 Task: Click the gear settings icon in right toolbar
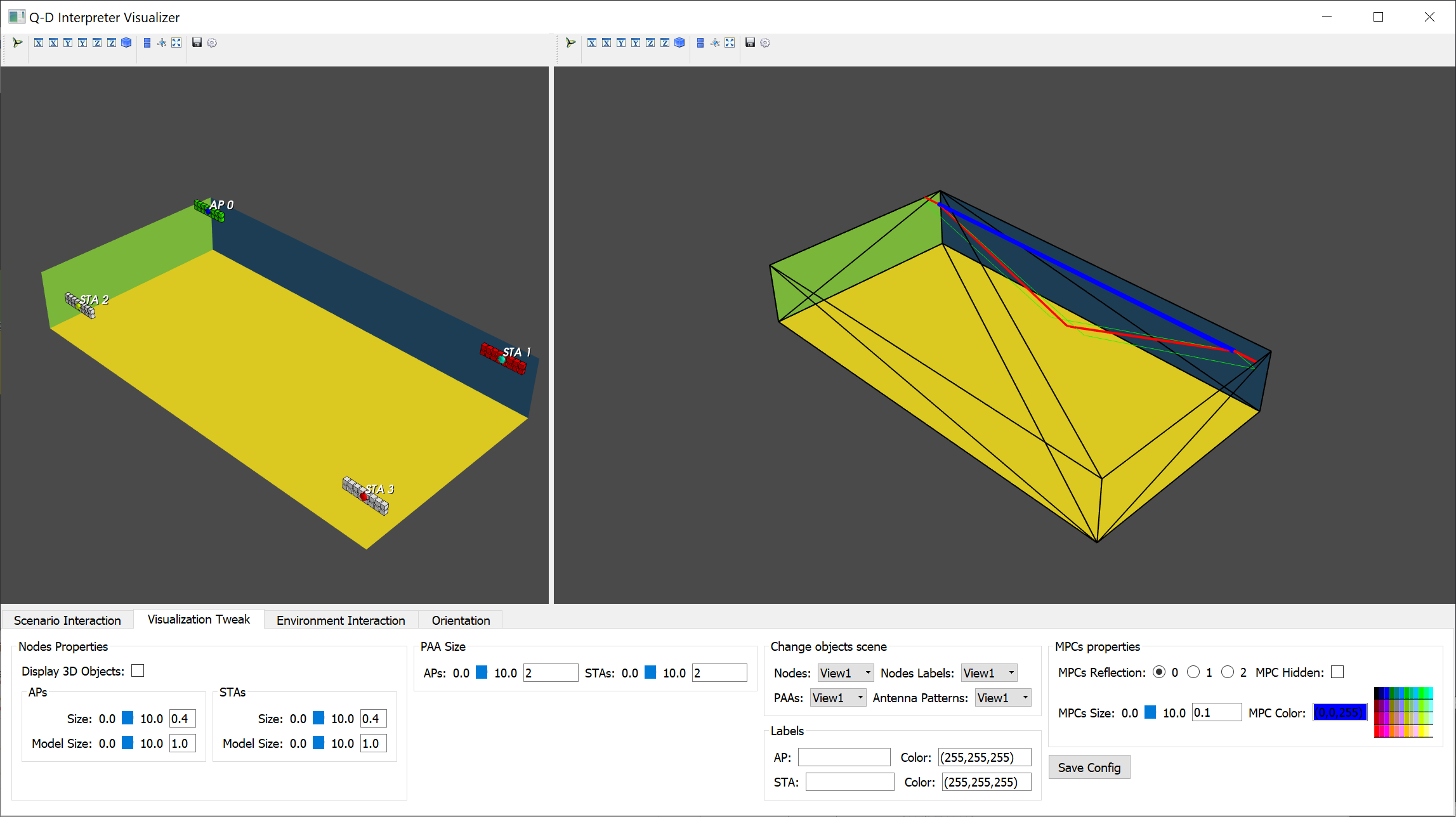coord(765,42)
